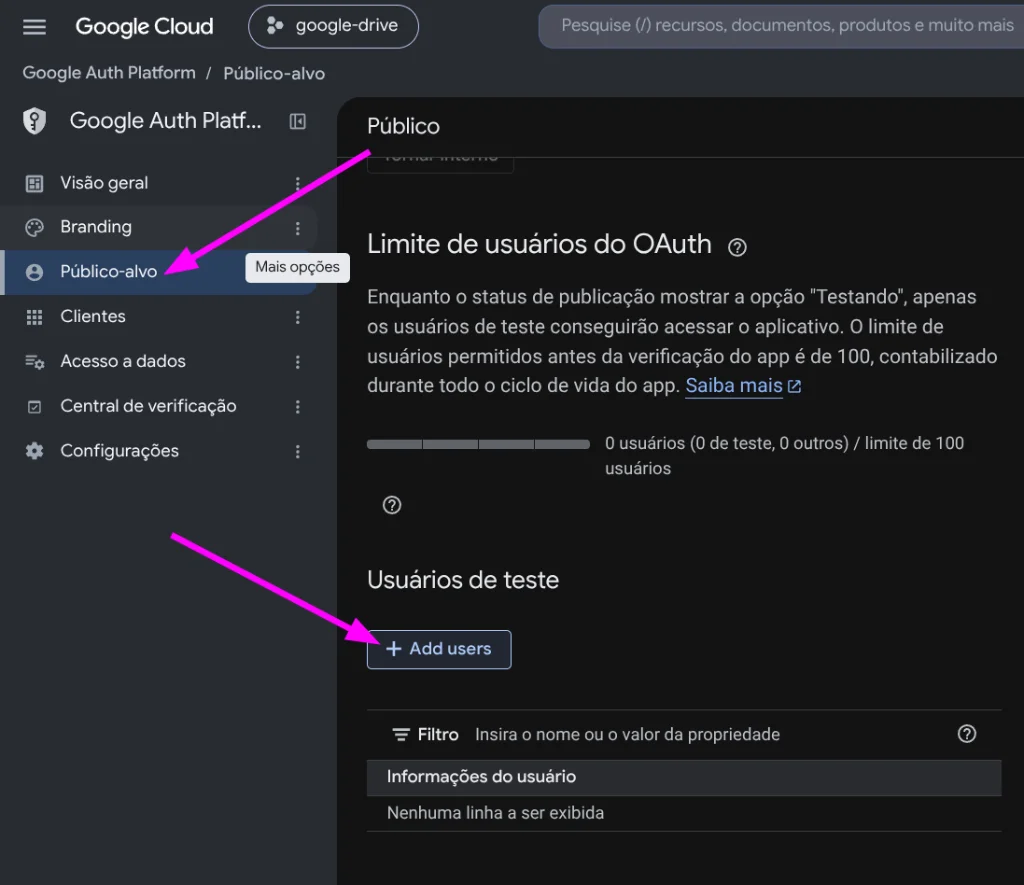1024x885 pixels.
Task: Open more options for Visão geral
Action: 298,184
